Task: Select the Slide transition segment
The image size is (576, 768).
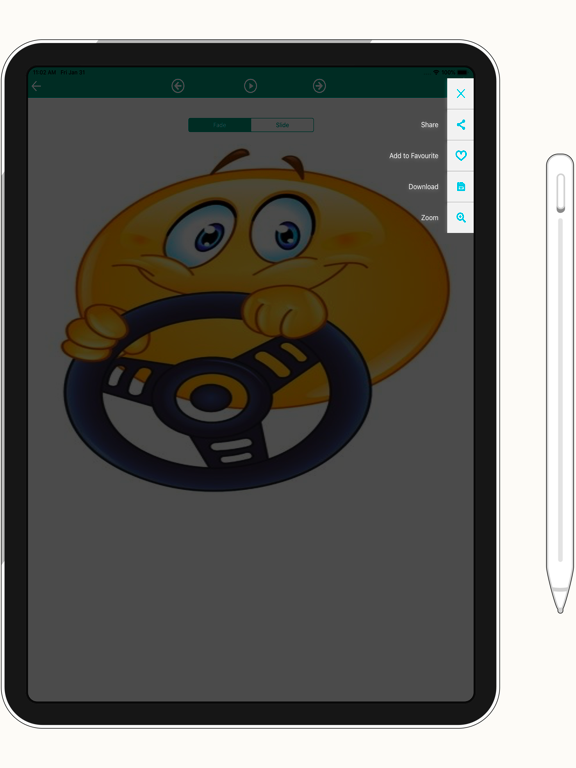Action: click(x=282, y=125)
